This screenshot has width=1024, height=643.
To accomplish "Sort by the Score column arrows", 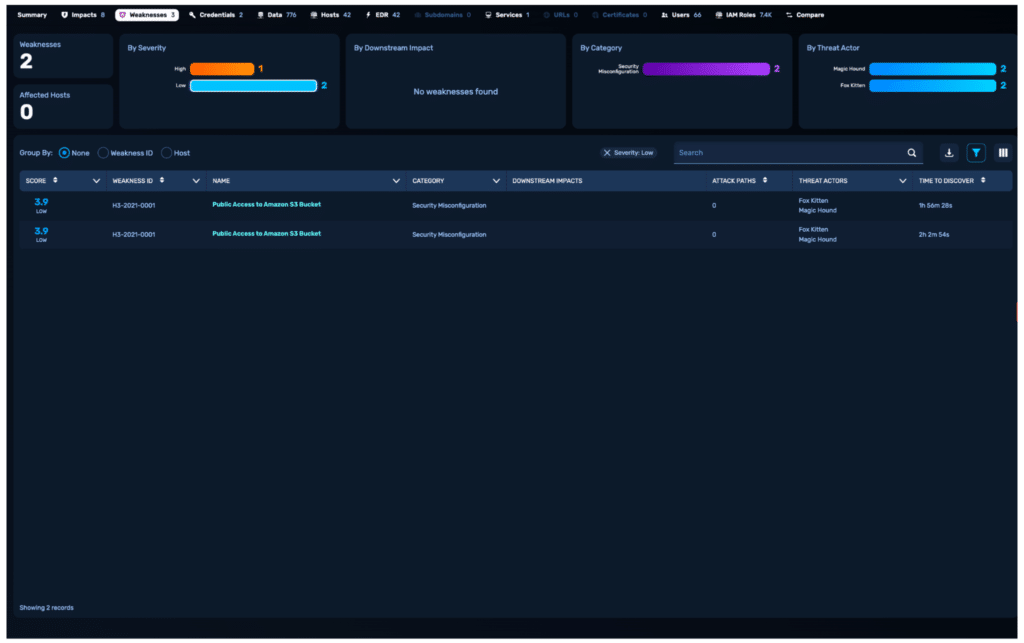I will click(56, 180).
